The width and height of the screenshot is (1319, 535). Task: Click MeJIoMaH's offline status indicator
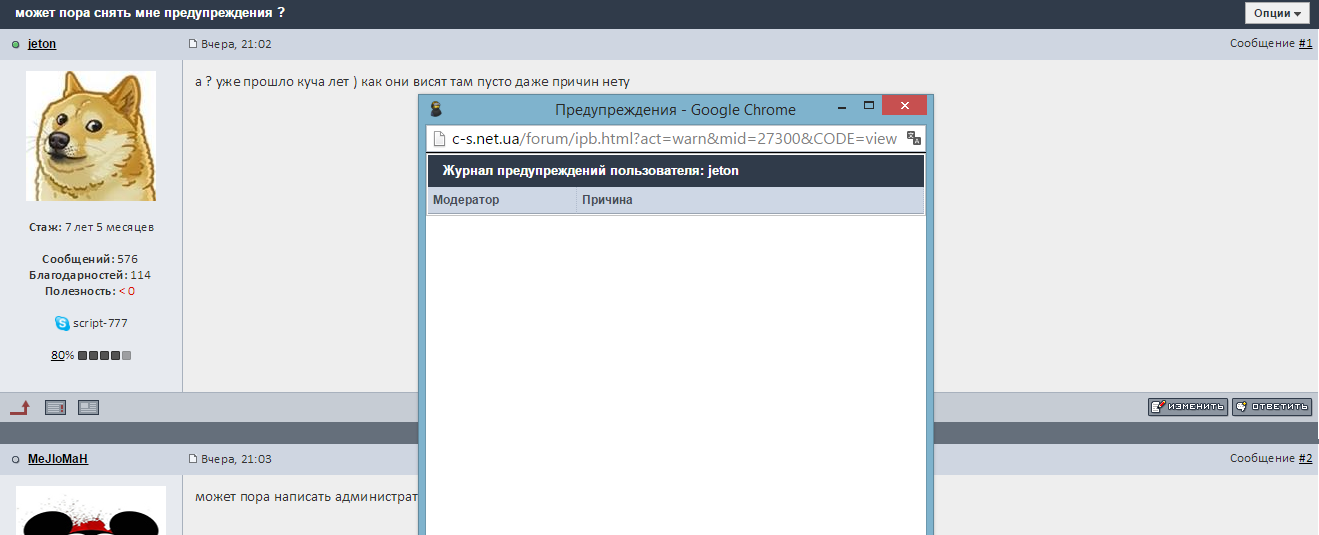tap(16, 460)
